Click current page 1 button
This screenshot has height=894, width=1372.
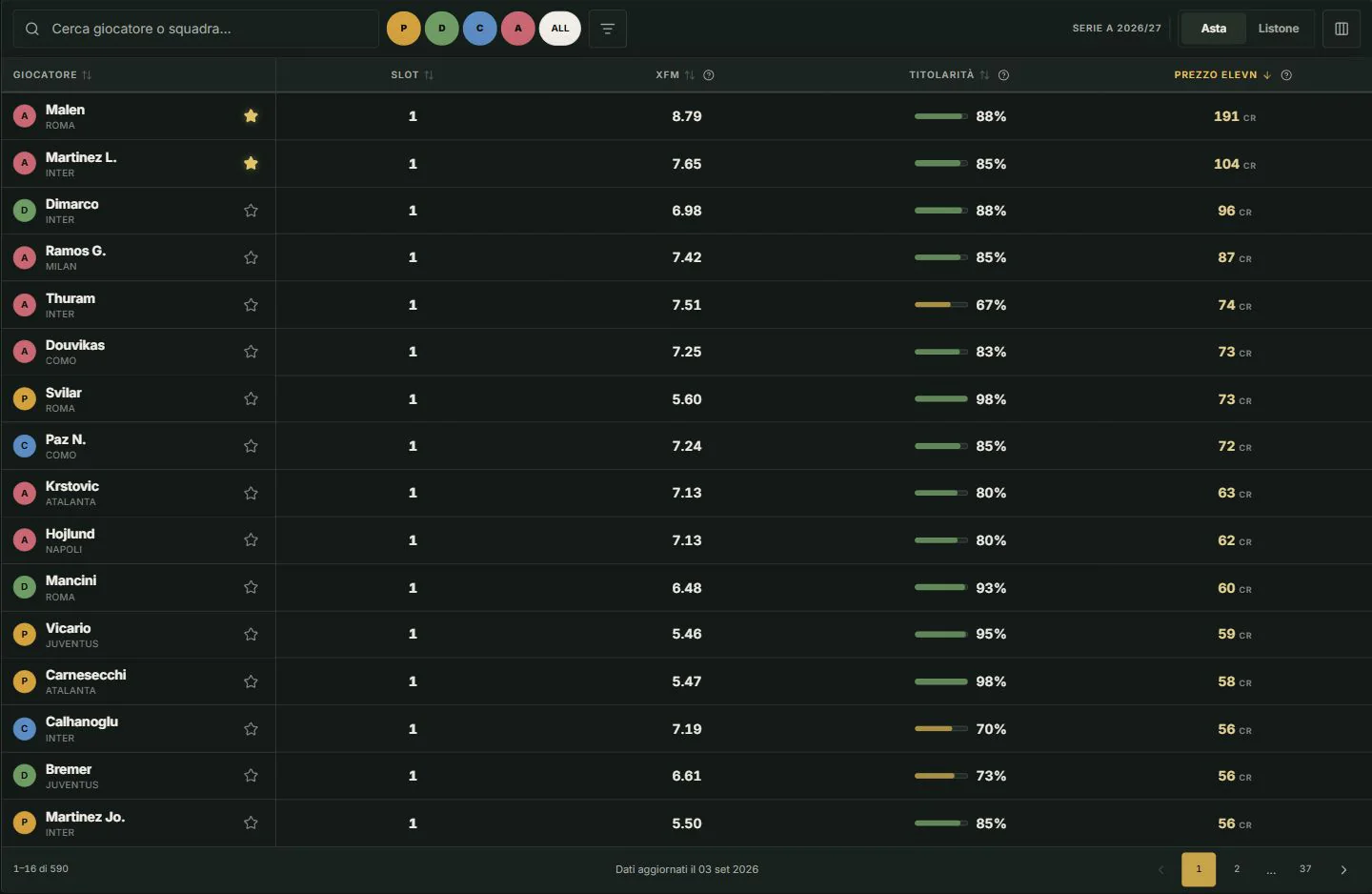click(1199, 869)
